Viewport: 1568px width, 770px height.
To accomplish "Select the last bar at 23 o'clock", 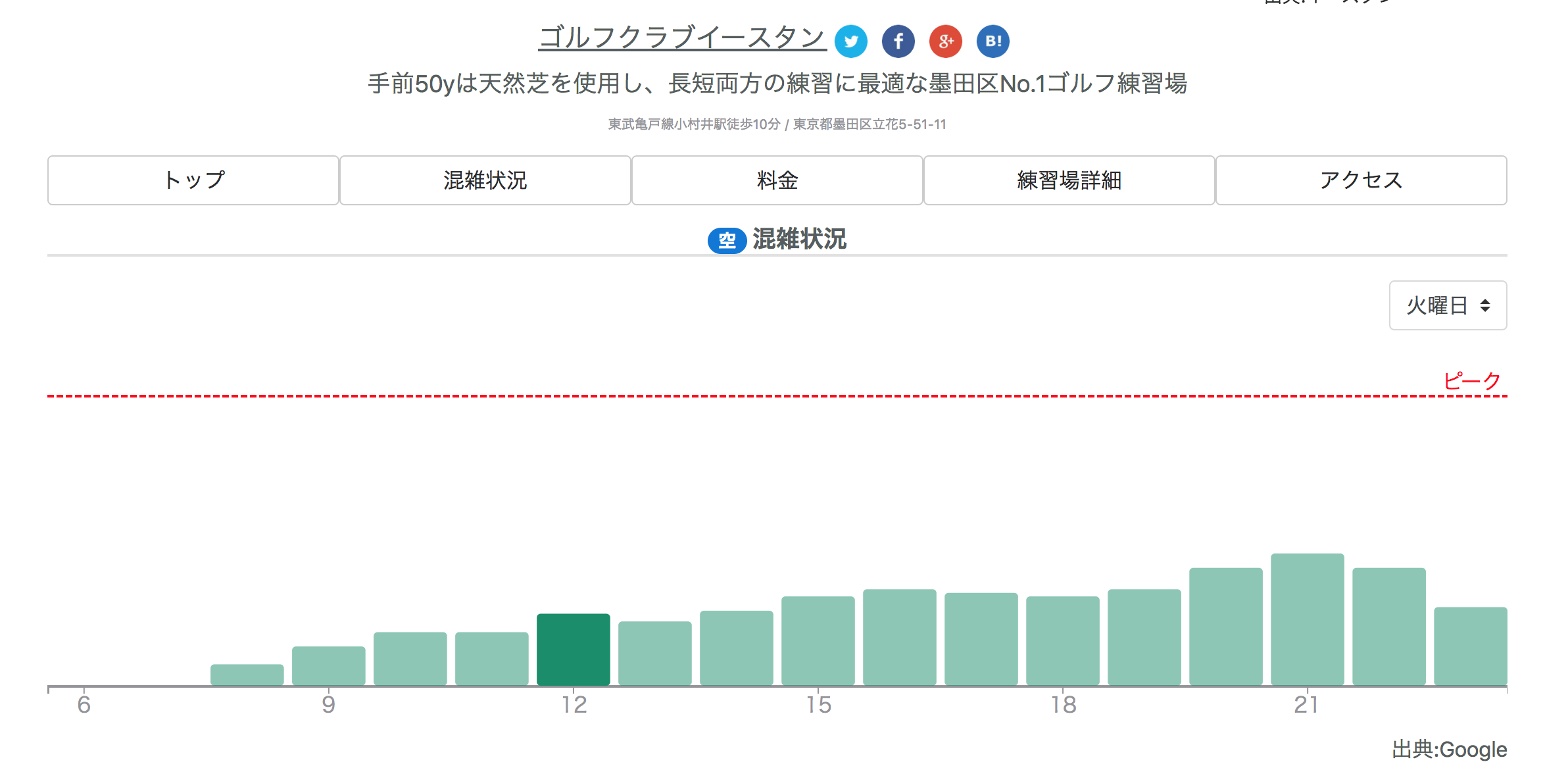I will pyautogui.click(x=1471, y=646).
